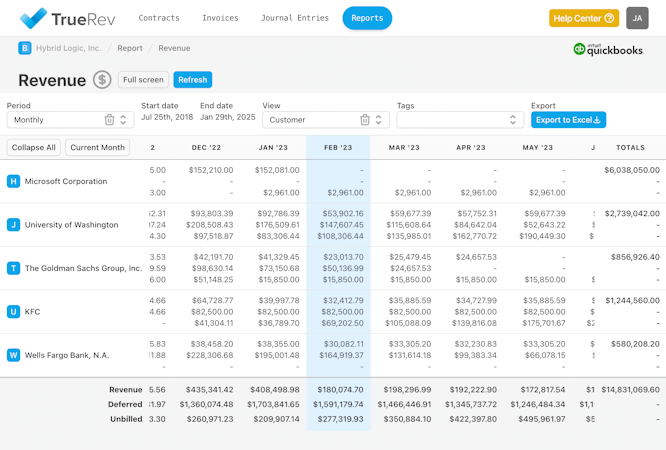Open the Tags dropdown
This screenshot has height=450, width=666.
tap(459, 120)
